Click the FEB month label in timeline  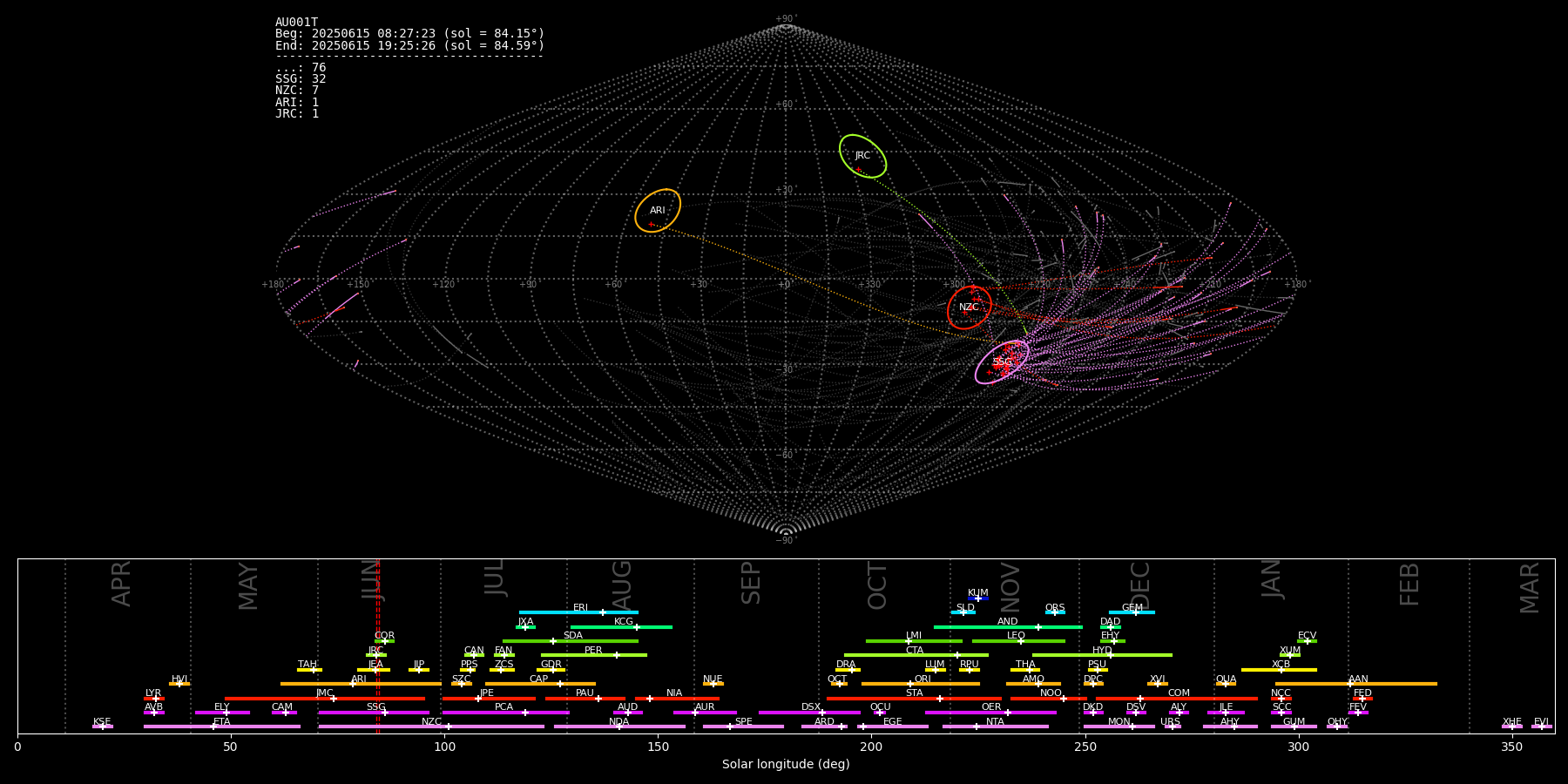[x=1409, y=584]
